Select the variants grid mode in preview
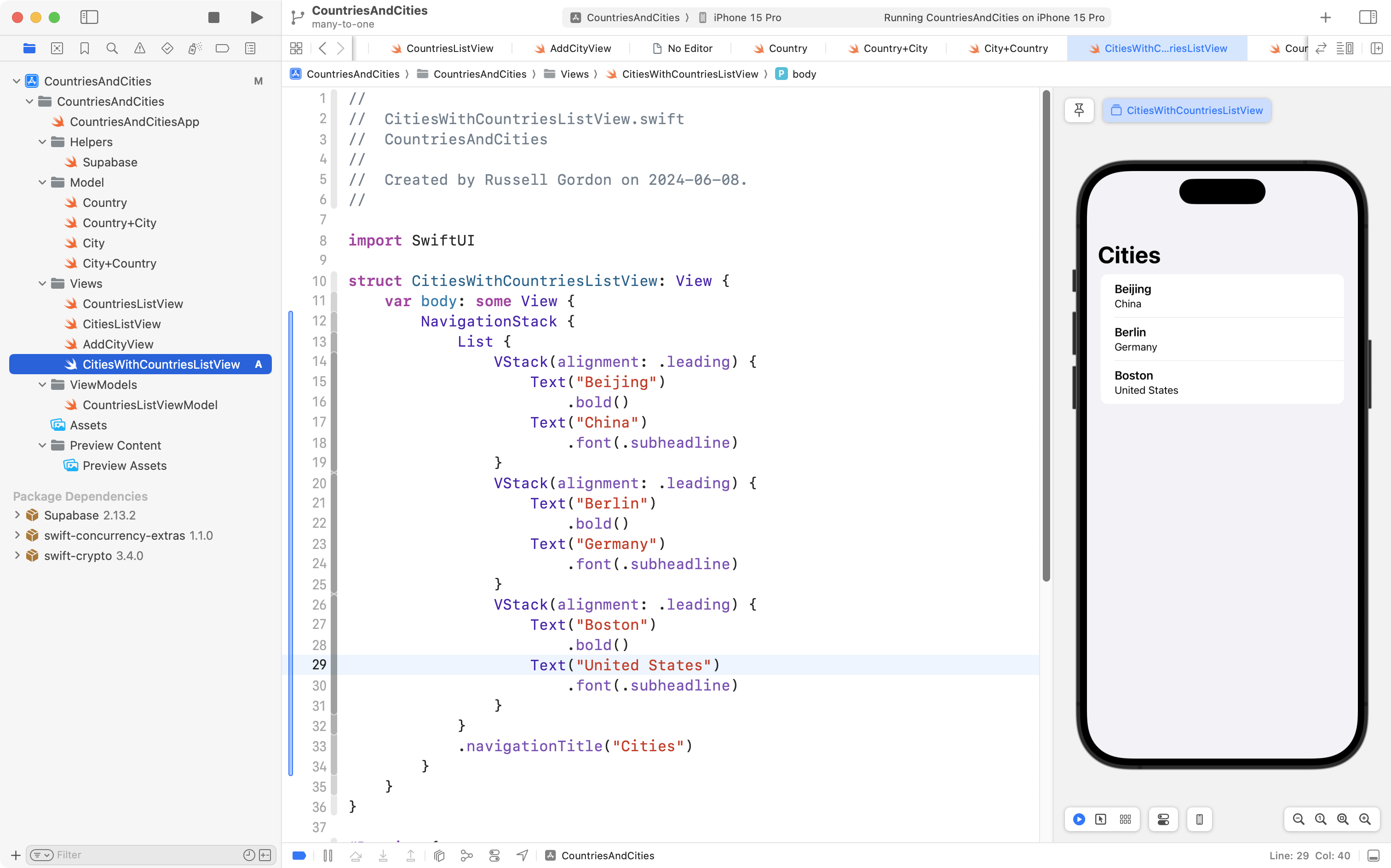Viewport: 1391px width, 868px height. click(1125, 819)
